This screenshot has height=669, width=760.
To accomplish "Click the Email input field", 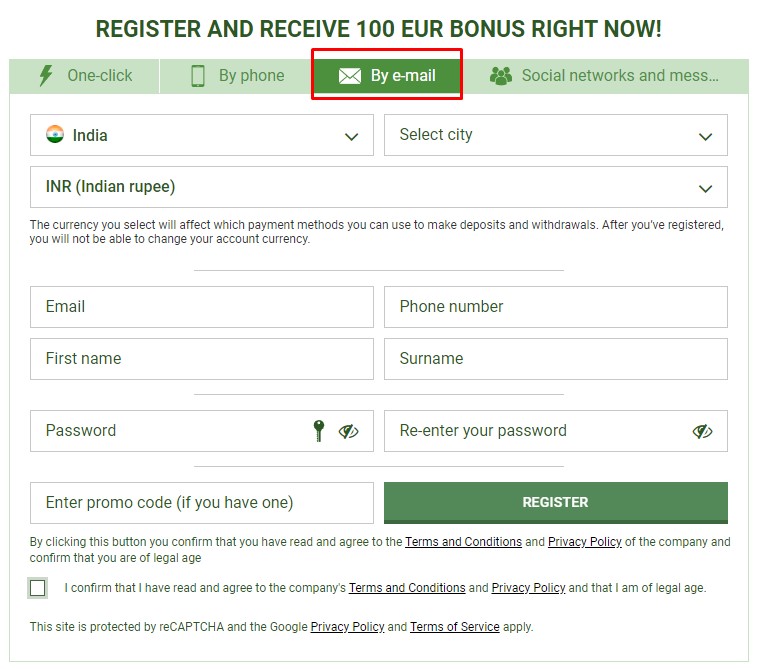I will (x=202, y=307).
